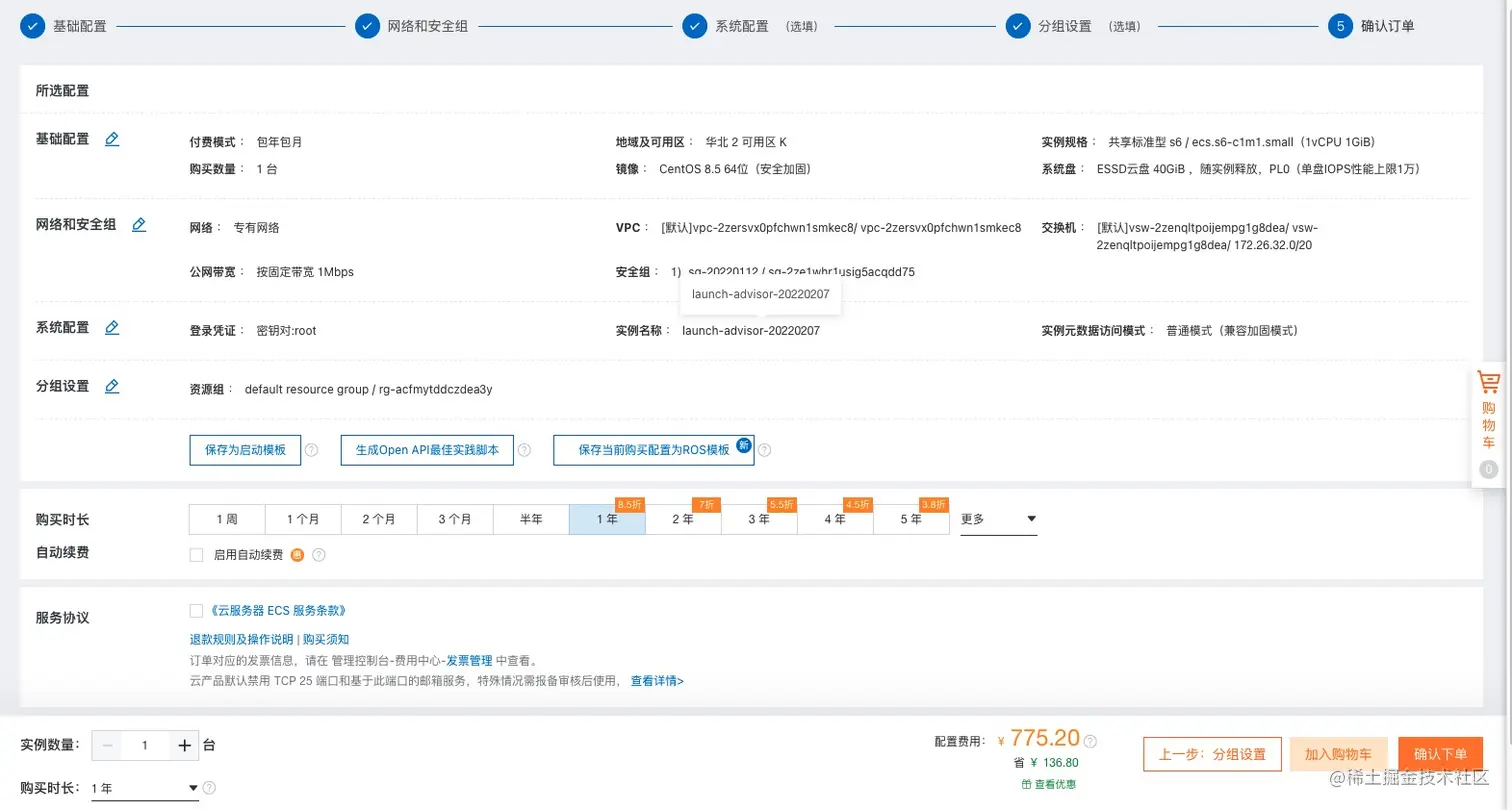Image resolution: width=1512 pixels, height=810 pixels.
Task: Click the 新 badge on ROS模板 button
Action: click(x=743, y=444)
